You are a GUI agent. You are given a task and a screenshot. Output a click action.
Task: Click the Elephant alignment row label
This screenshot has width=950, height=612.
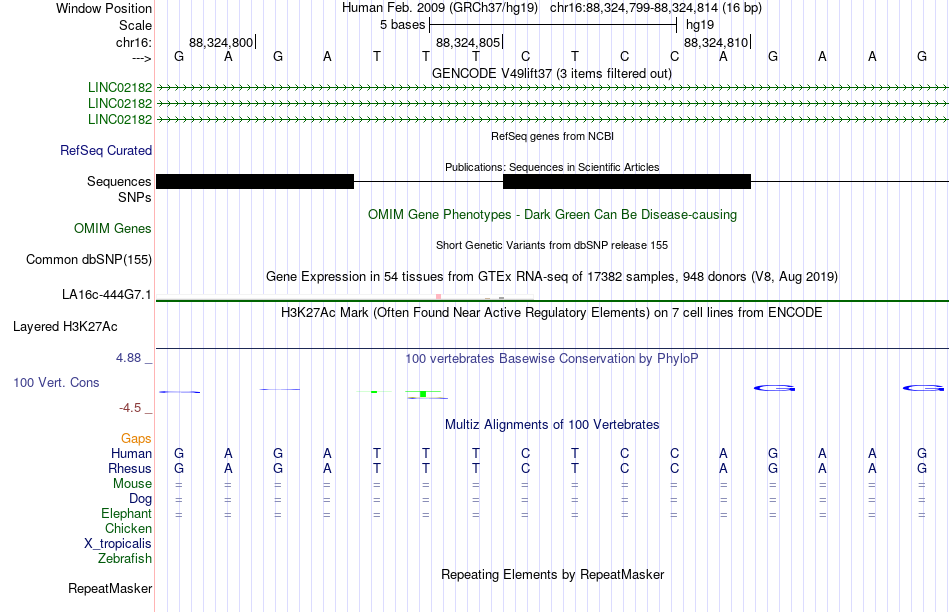pyautogui.click(x=126, y=513)
